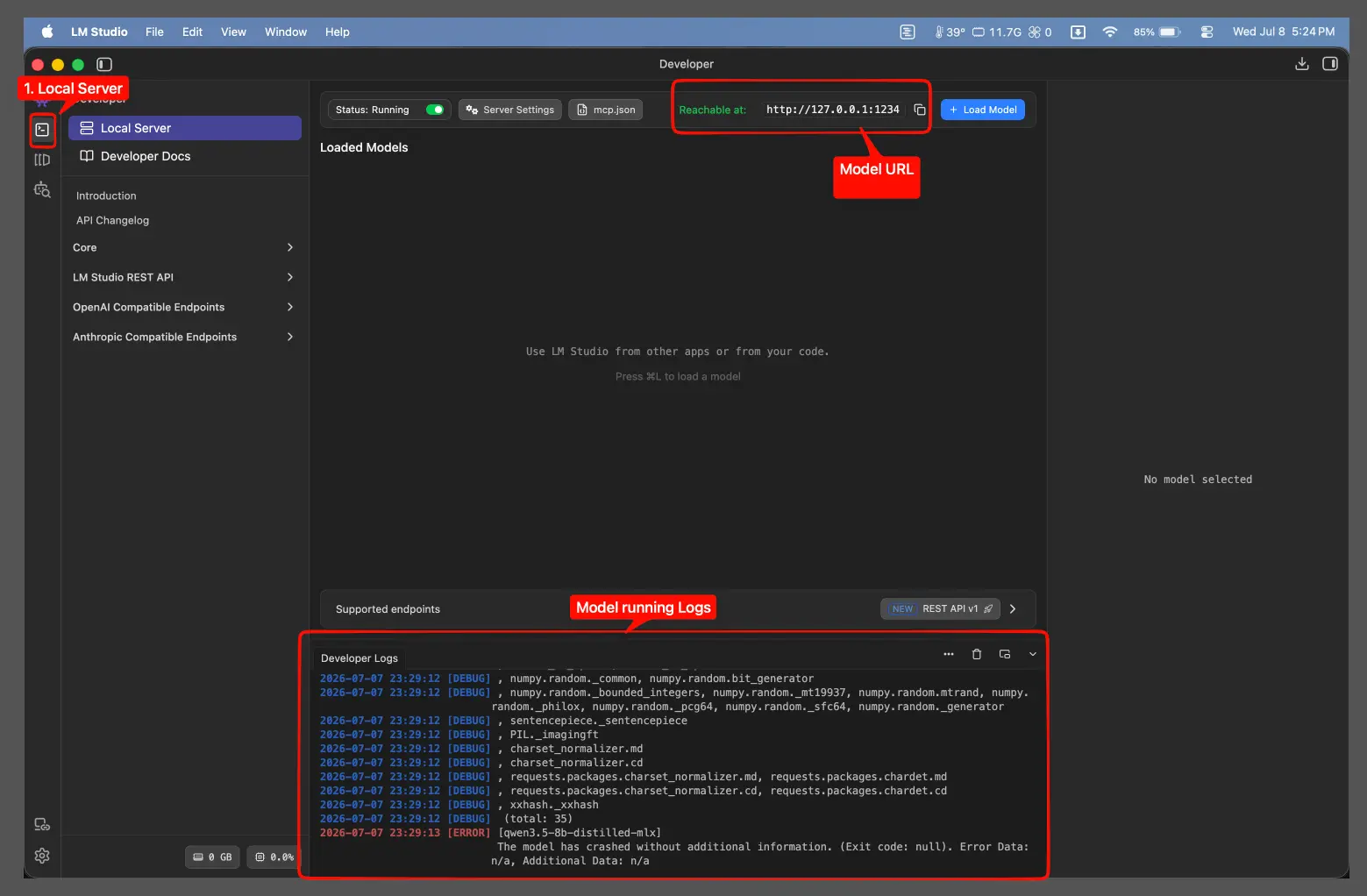Click the log line (total: 35)
Viewport: 1367px width, 896px height.
click(x=445, y=819)
